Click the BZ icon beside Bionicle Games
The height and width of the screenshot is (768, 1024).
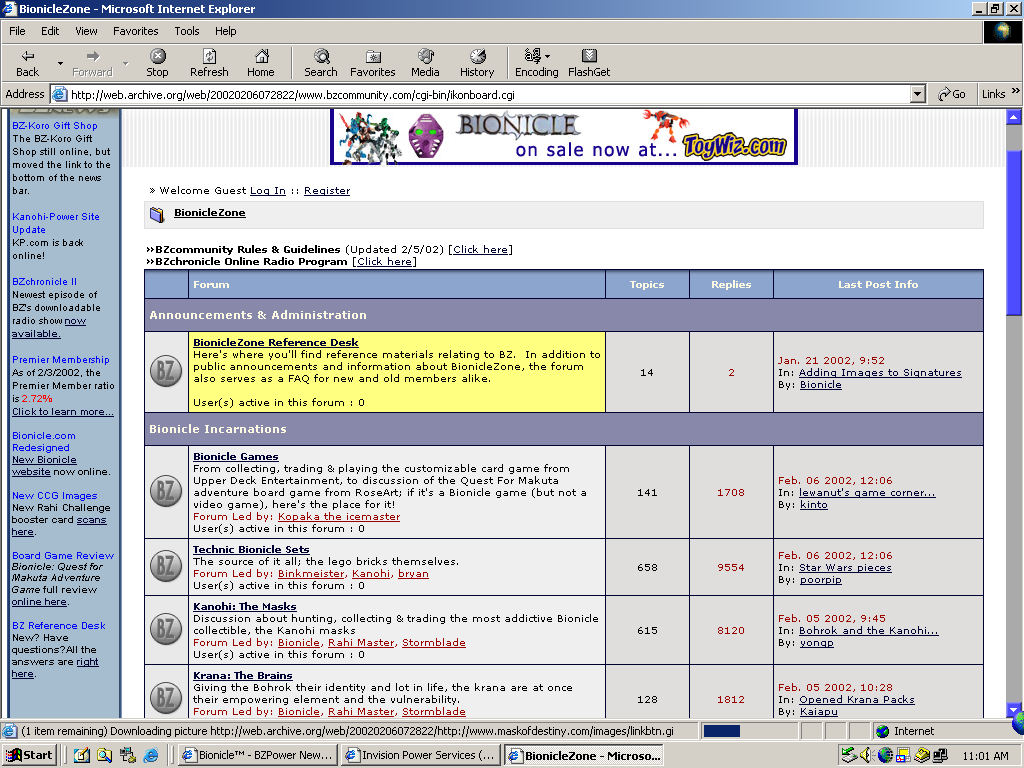coord(166,492)
